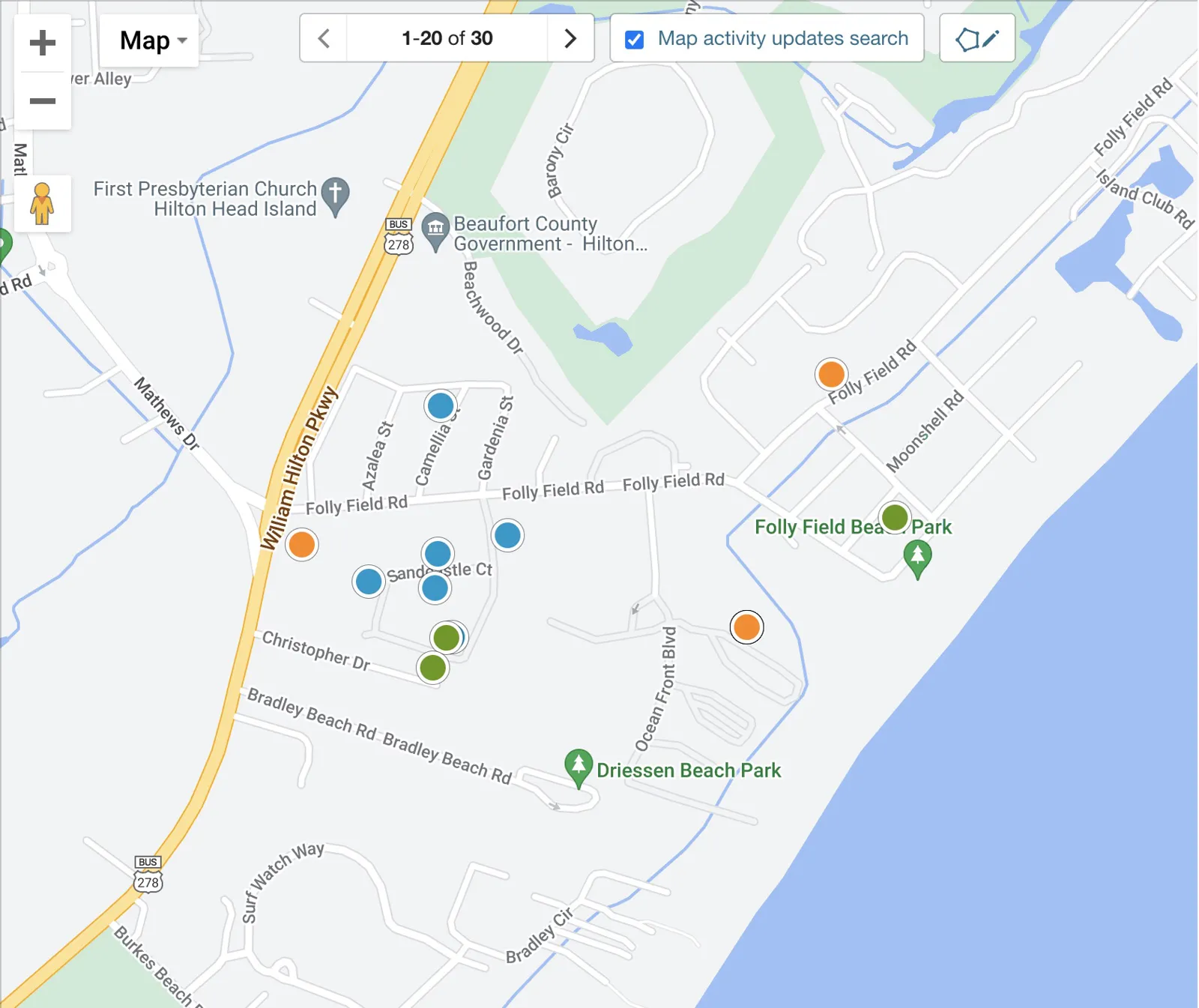This screenshot has height=1008, width=1199.
Task: Click the Driessen Beach Park label
Action: pyautogui.click(x=689, y=770)
